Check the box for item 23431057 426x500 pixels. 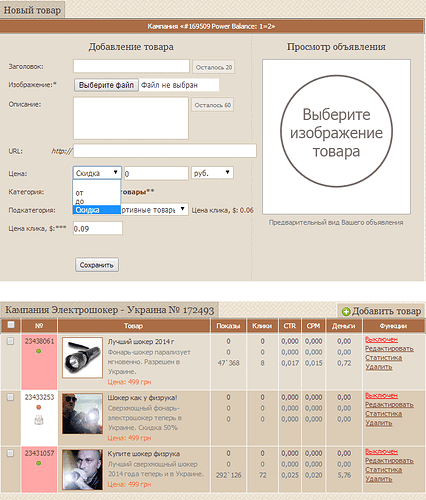(11, 453)
